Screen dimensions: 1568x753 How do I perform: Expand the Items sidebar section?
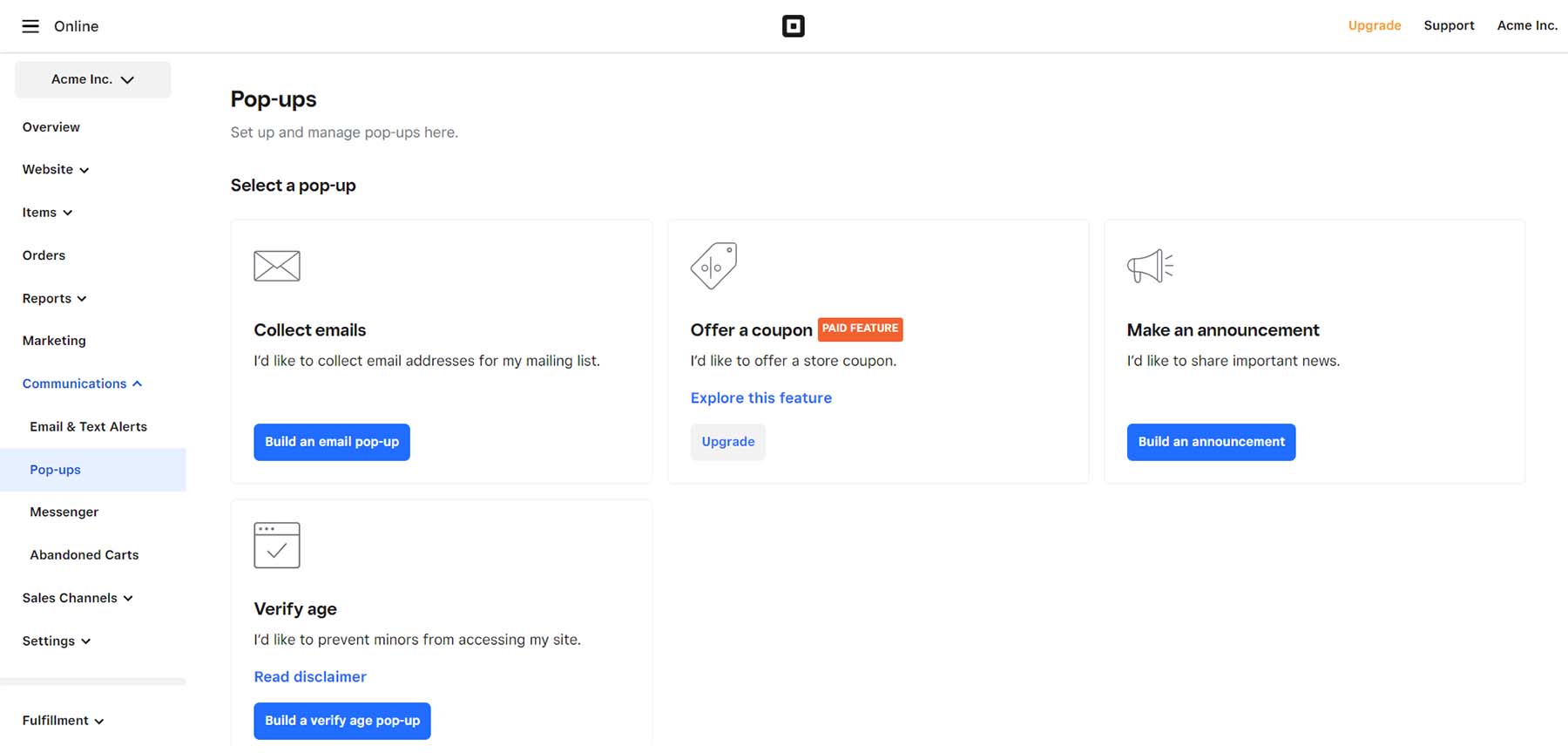pyautogui.click(x=47, y=213)
